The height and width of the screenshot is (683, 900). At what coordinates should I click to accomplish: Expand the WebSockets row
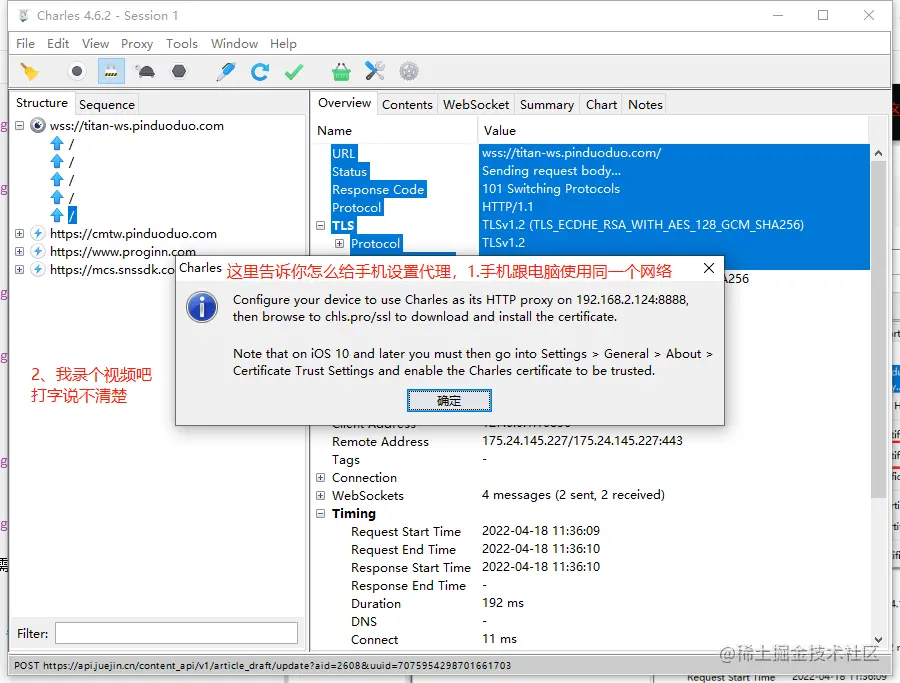(x=321, y=495)
